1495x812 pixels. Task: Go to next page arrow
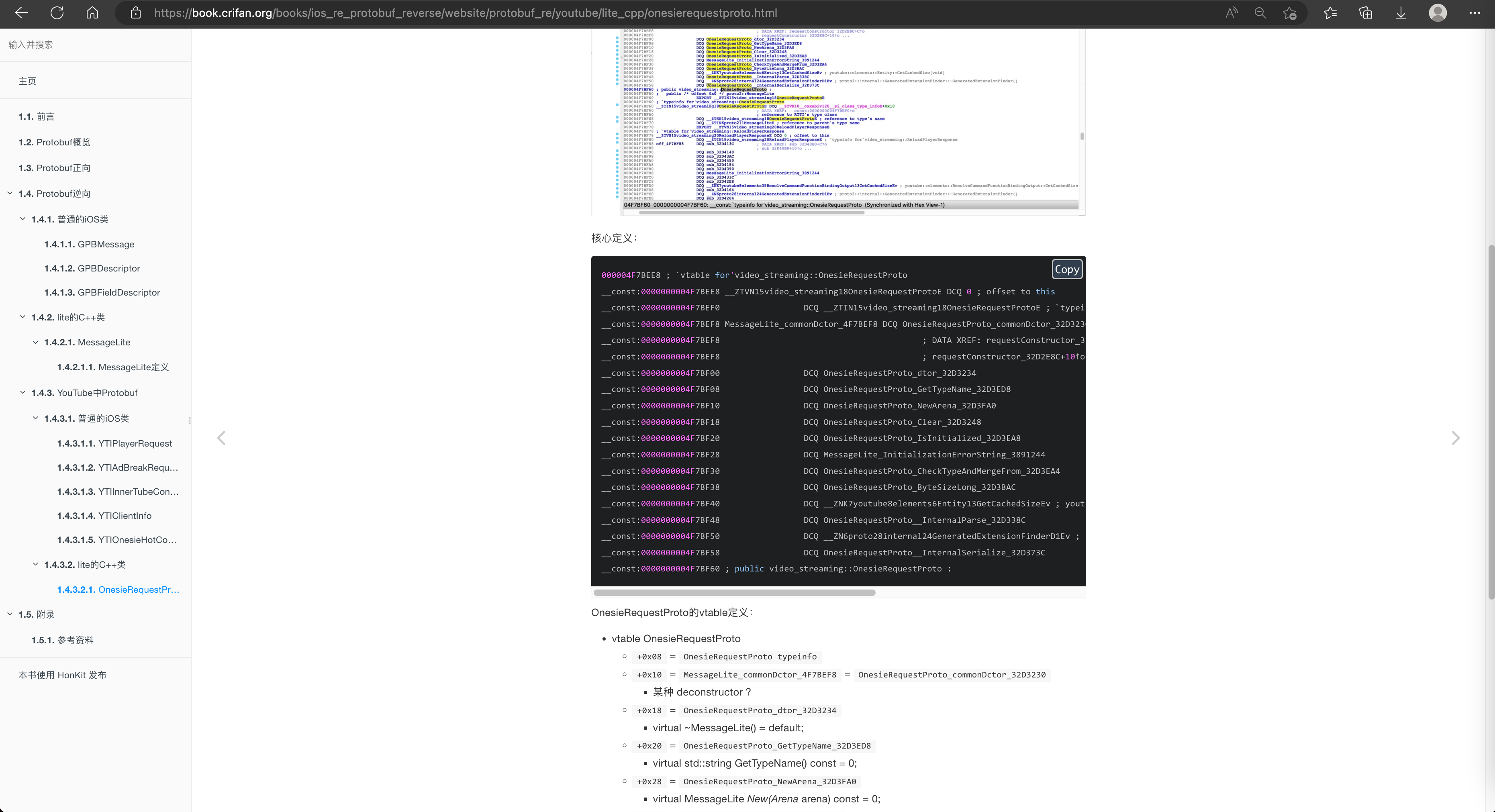[x=1455, y=438]
